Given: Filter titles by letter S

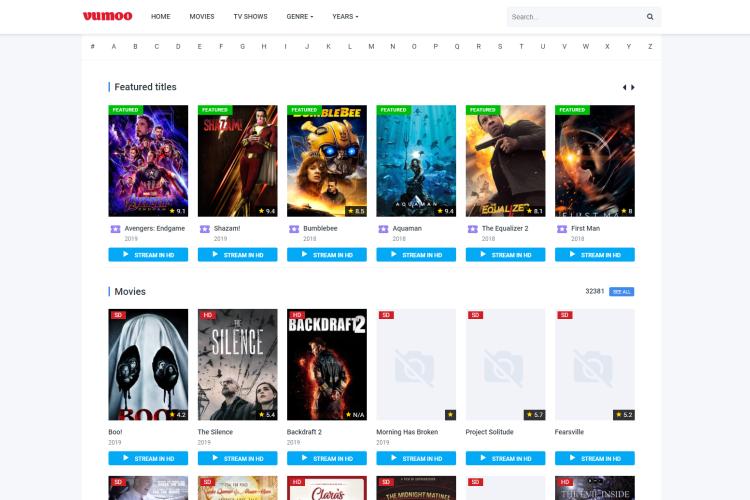Looking at the screenshot, I should [x=500, y=46].
